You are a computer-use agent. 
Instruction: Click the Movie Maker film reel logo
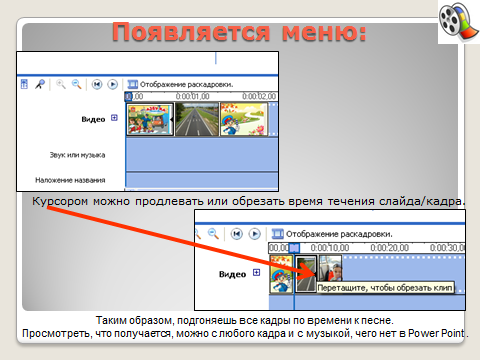pyautogui.click(x=459, y=22)
